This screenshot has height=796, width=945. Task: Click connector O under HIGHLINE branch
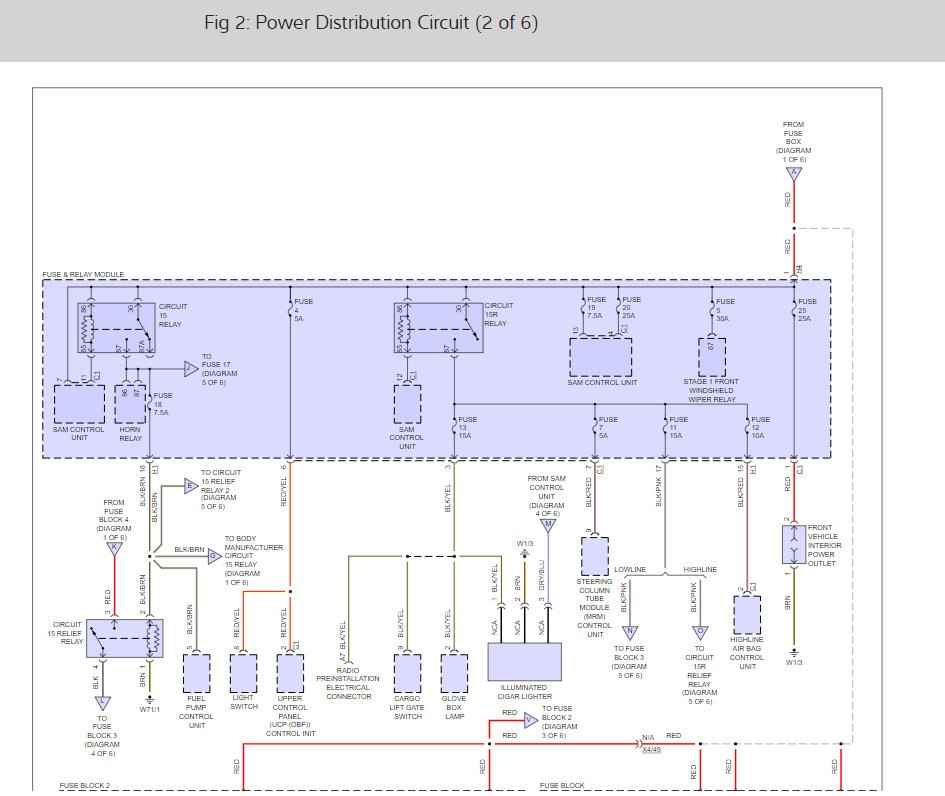coord(700,632)
